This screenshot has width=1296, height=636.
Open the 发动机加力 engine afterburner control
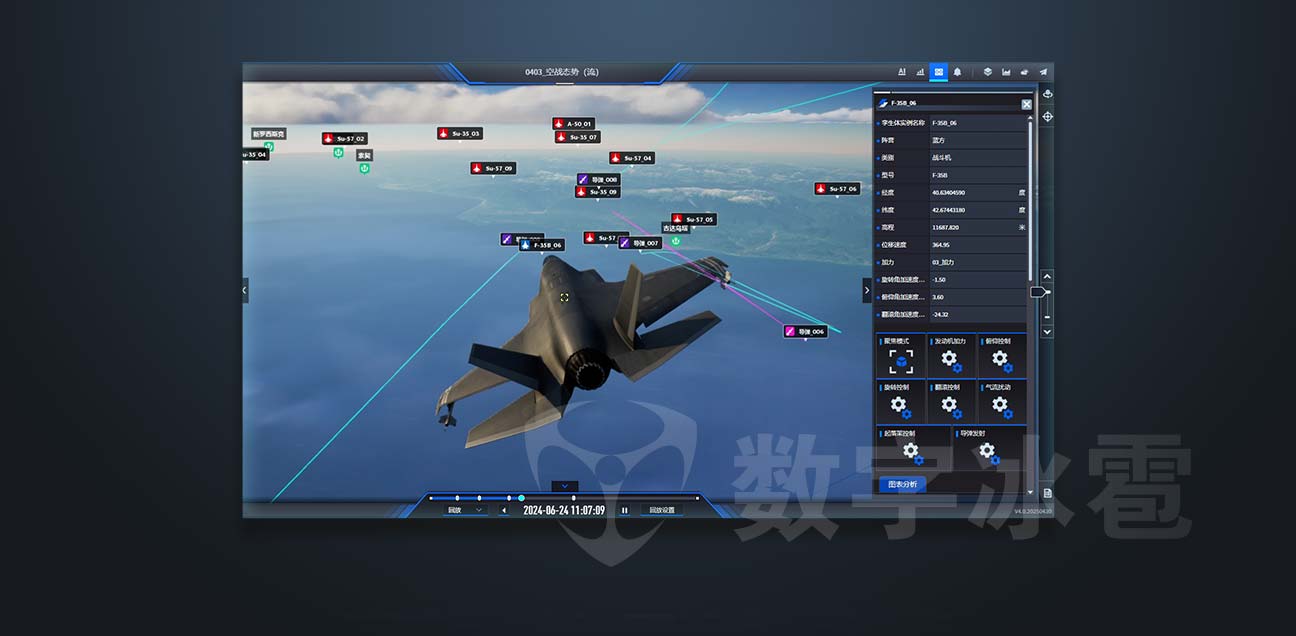click(951, 357)
